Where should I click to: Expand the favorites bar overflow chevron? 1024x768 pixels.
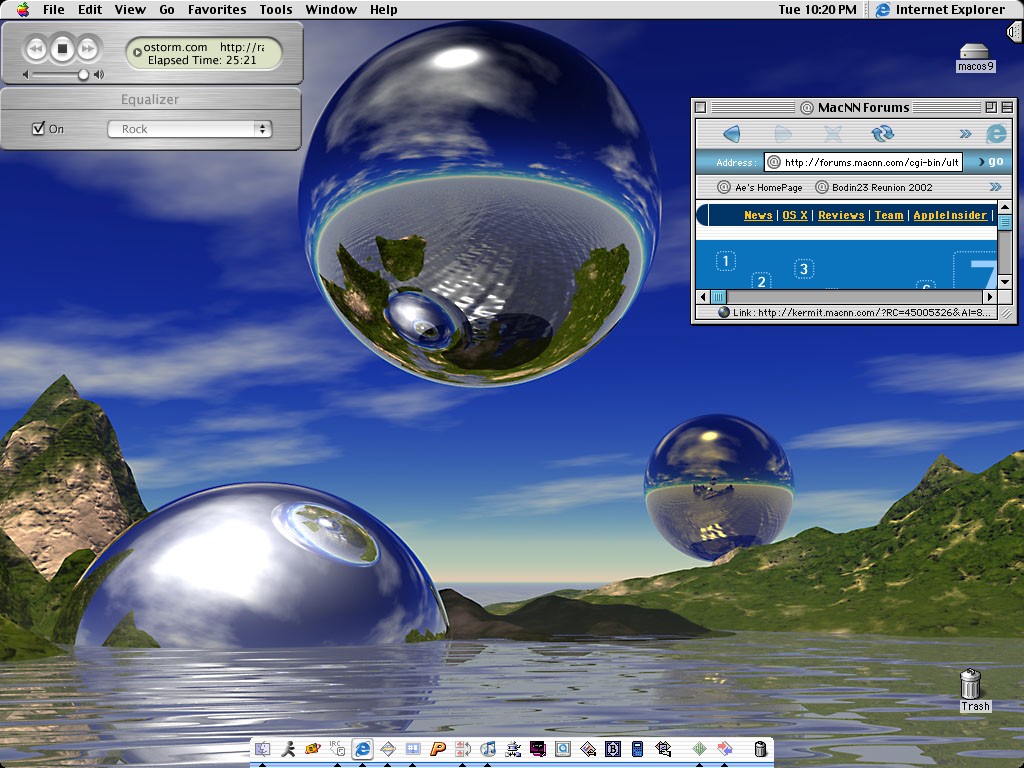[x=995, y=187]
